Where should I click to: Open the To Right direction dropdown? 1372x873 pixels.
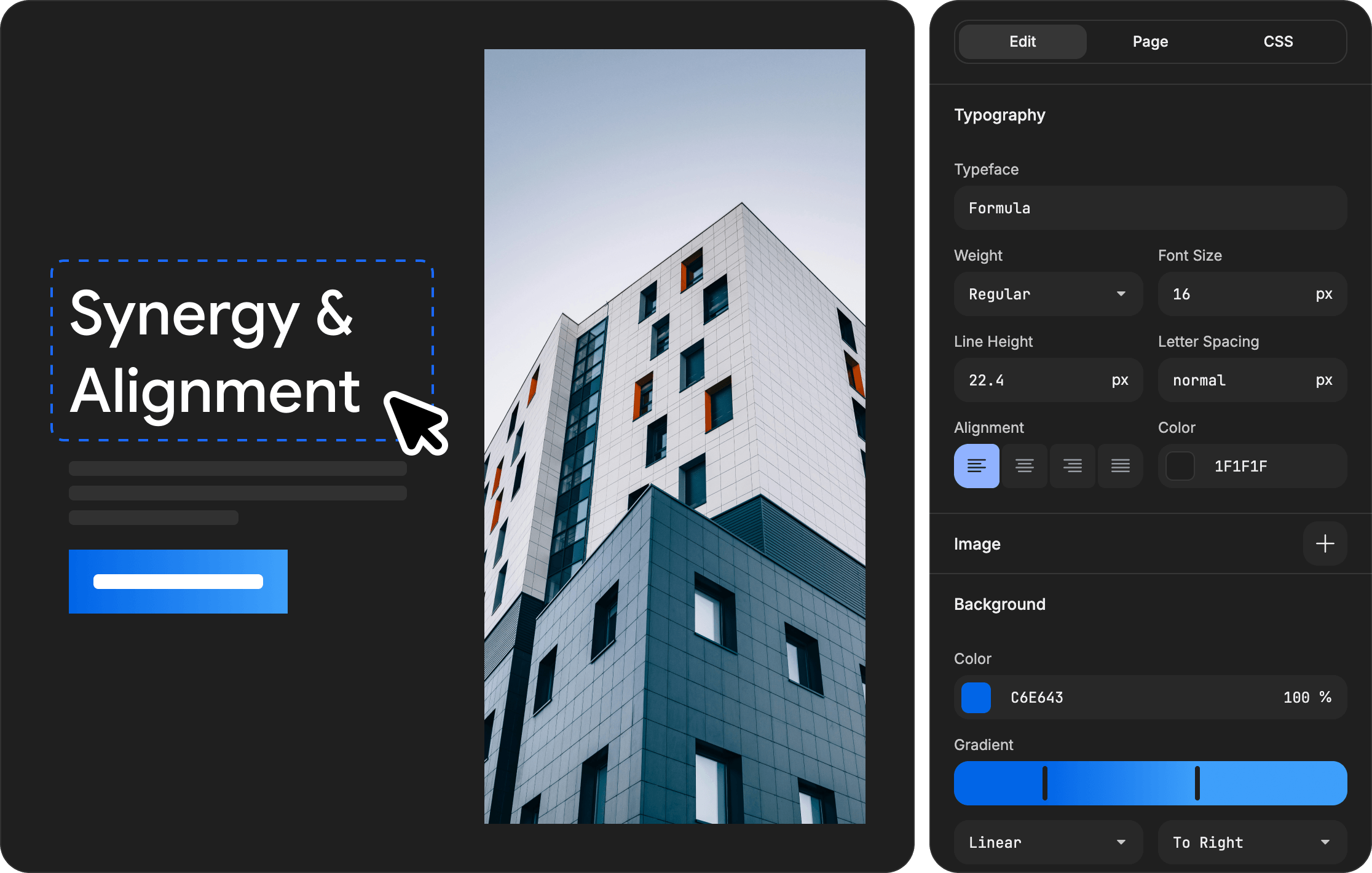coord(1252,842)
